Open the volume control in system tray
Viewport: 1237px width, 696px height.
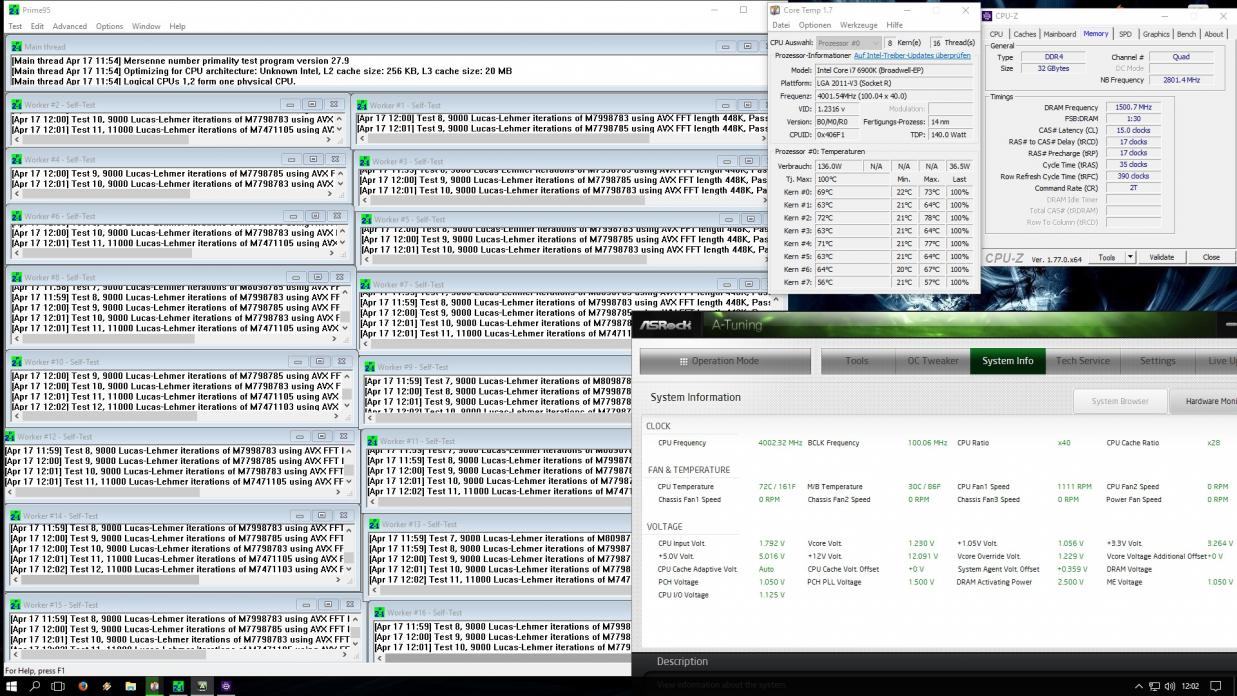pyautogui.click(x=1169, y=686)
